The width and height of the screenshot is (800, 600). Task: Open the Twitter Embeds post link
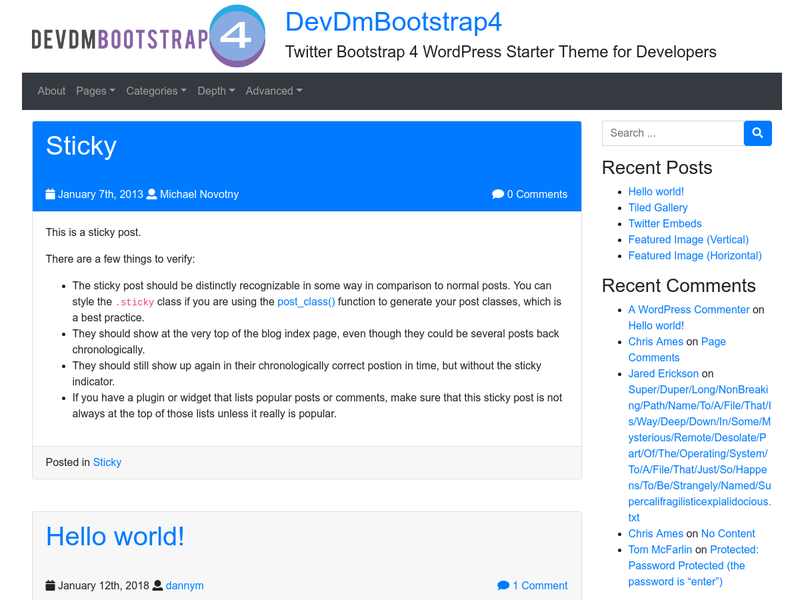tap(664, 223)
